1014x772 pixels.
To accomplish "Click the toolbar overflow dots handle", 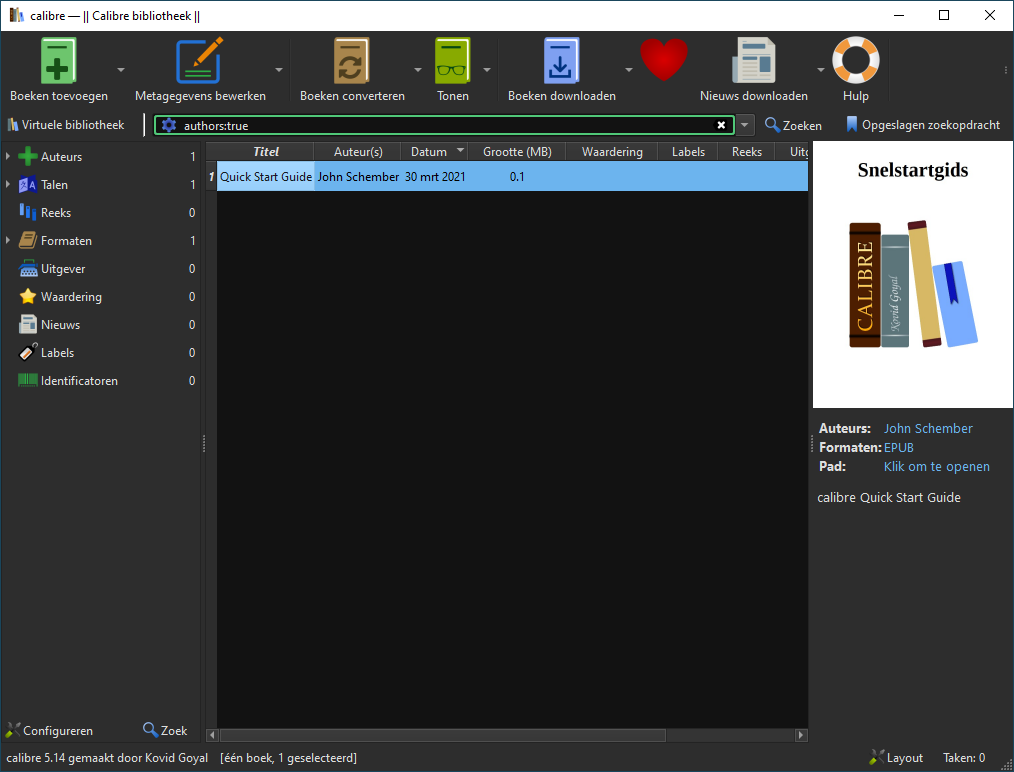I will (1006, 70).
